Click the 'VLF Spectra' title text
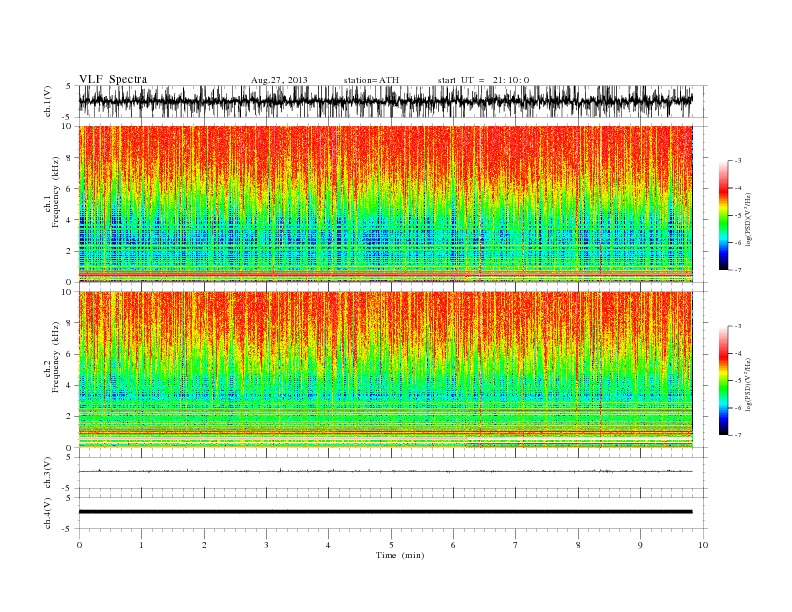Image resolution: width=792 pixels, height=612 pixels. (113, 79)
